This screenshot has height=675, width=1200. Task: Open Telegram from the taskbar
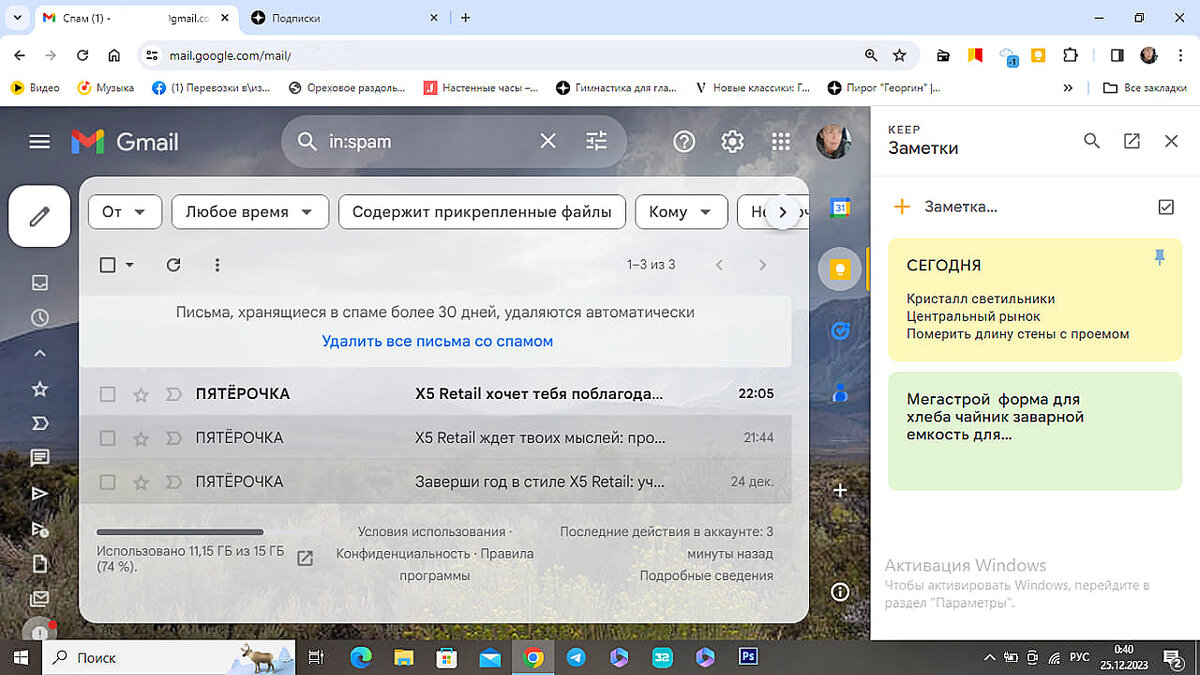[576, 657]
